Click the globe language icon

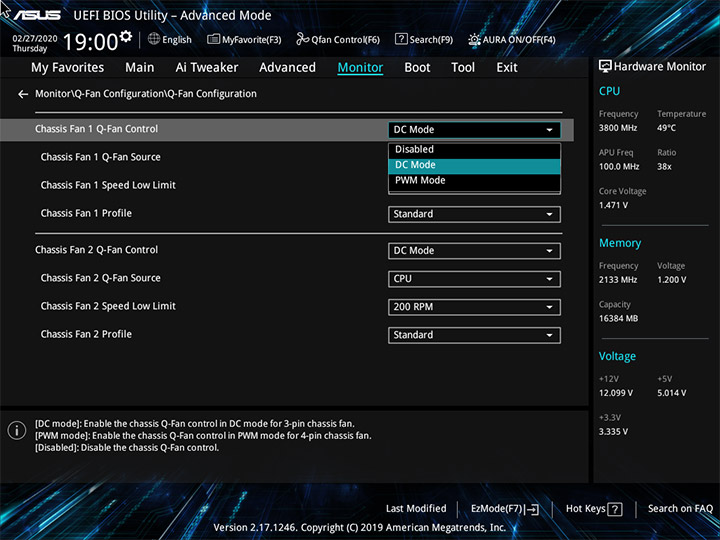click(154, 39)
